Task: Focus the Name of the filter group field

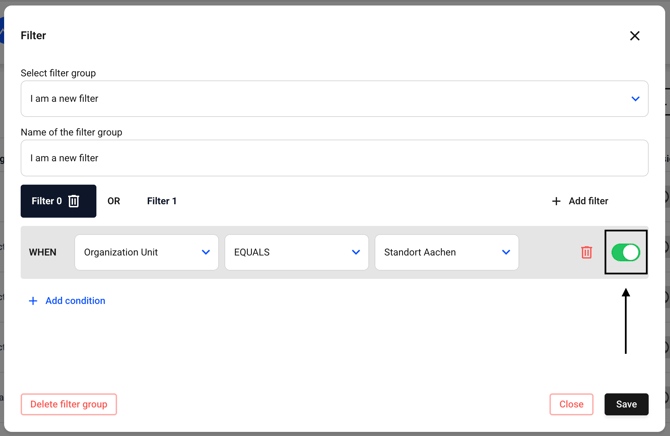Action: [334, 158]
